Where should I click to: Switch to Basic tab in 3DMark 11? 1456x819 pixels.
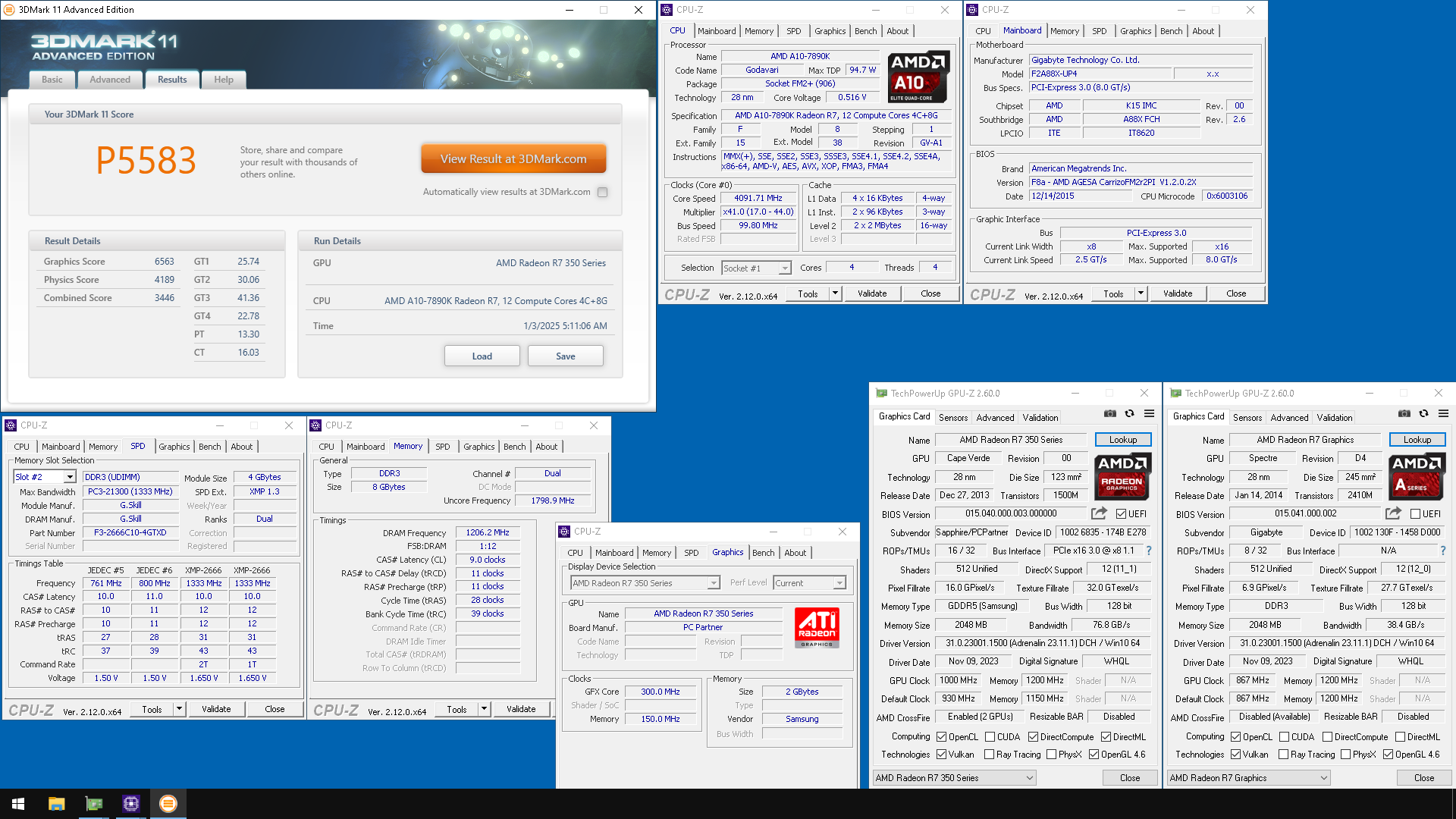52,80
